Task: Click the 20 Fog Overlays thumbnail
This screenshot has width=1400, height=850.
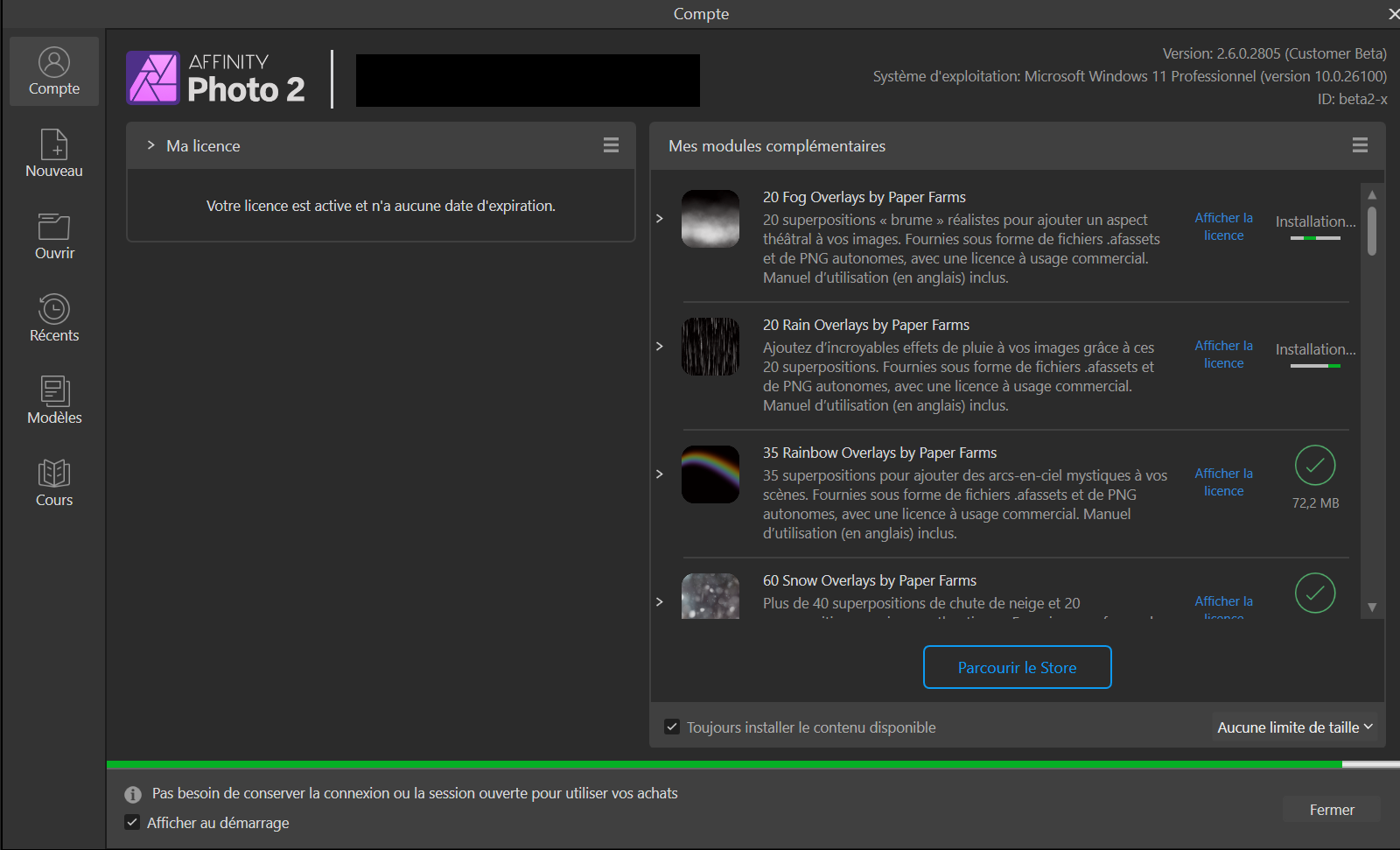Action: [710, 219]
